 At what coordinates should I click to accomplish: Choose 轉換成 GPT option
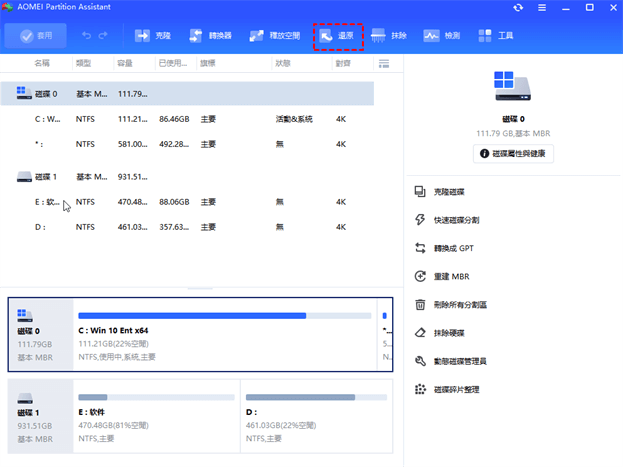pos(444,248)
